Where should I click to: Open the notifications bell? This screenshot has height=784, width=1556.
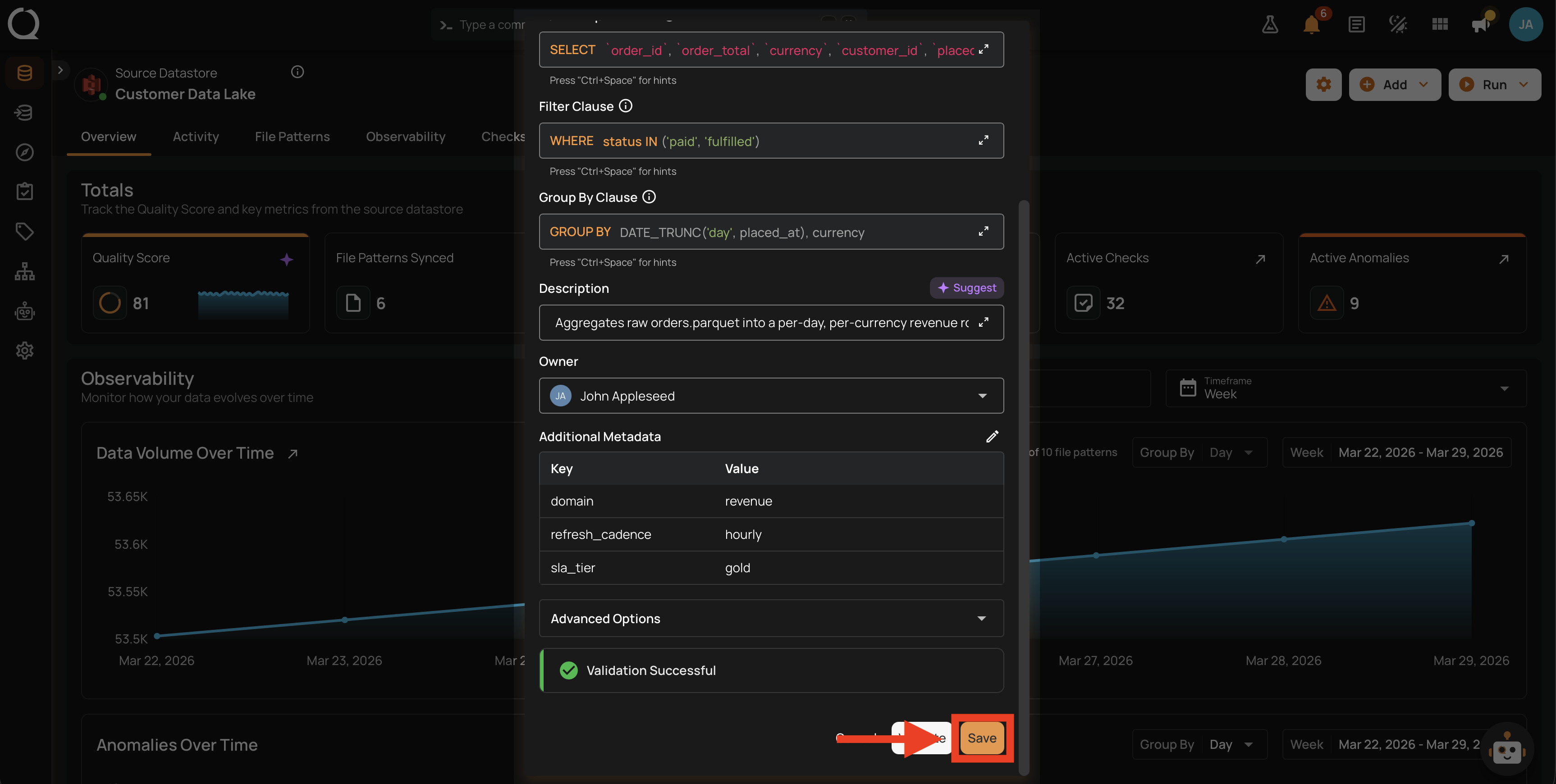point(1311,24)
